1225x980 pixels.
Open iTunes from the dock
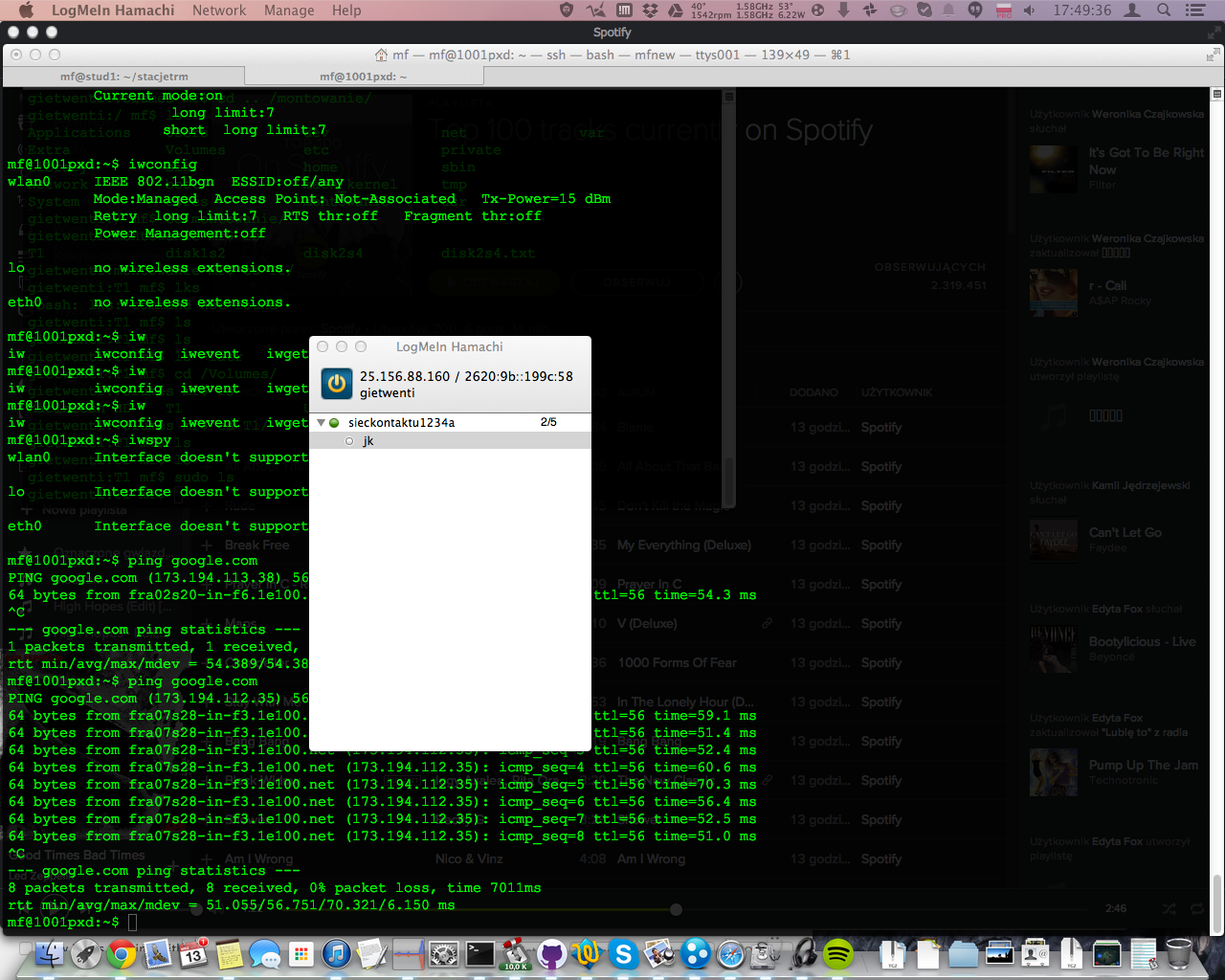click(336, 954)
